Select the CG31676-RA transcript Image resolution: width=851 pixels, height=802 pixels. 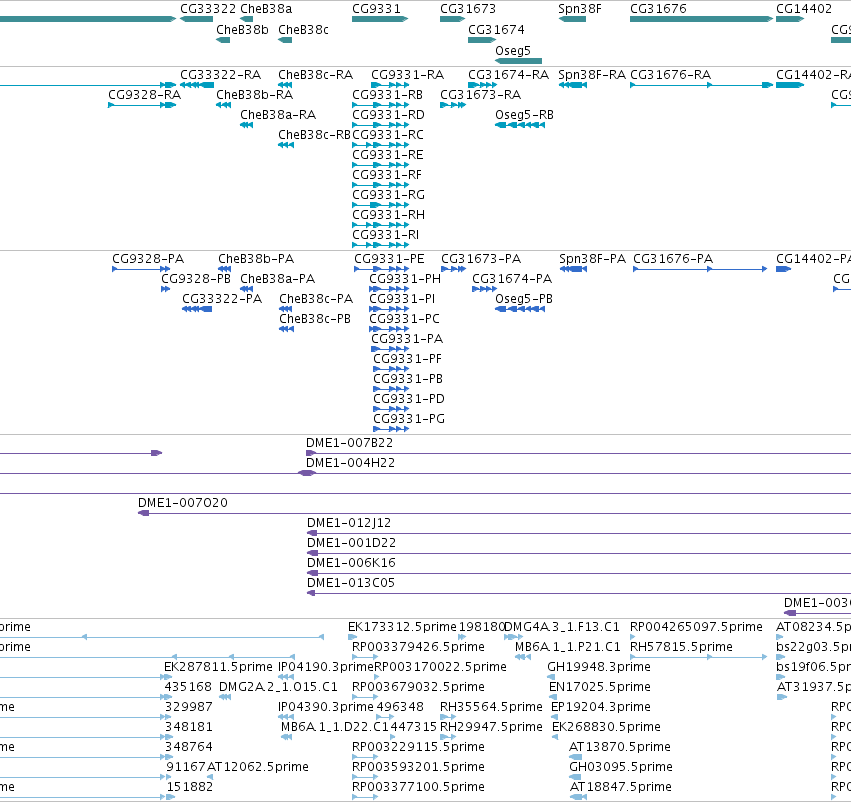(x=701, y=85)
